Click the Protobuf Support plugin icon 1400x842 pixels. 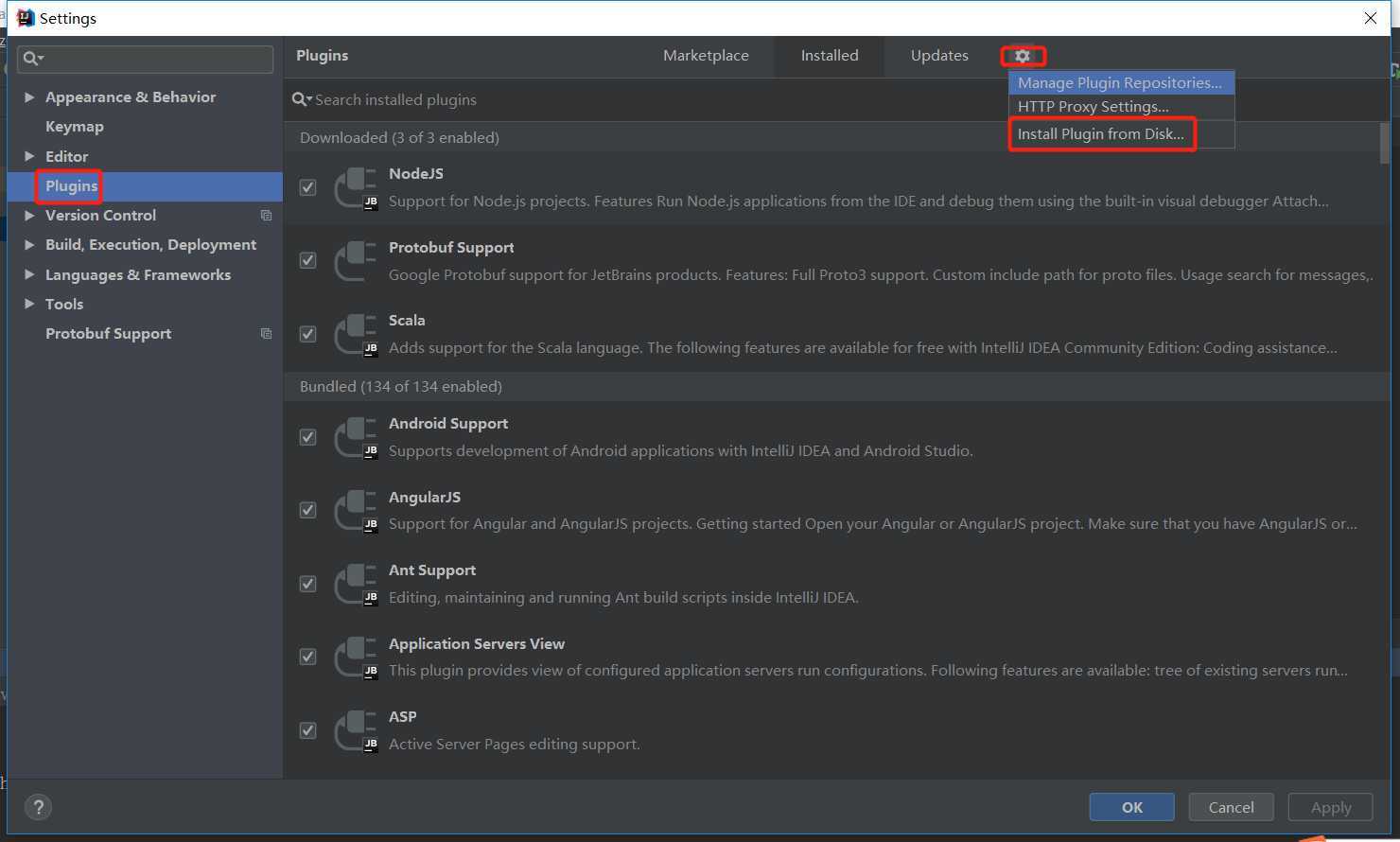(x=357, y=261)
